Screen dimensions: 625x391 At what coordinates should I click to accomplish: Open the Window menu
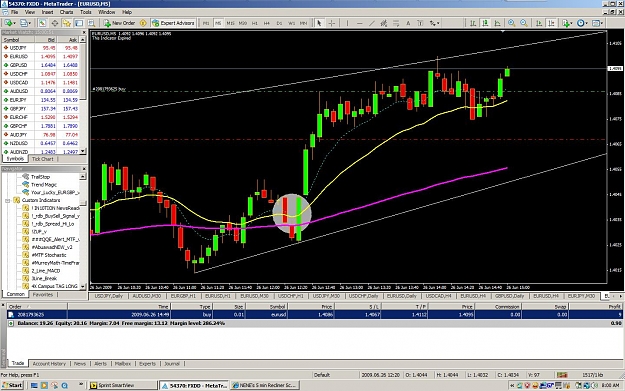pos(106,12)
